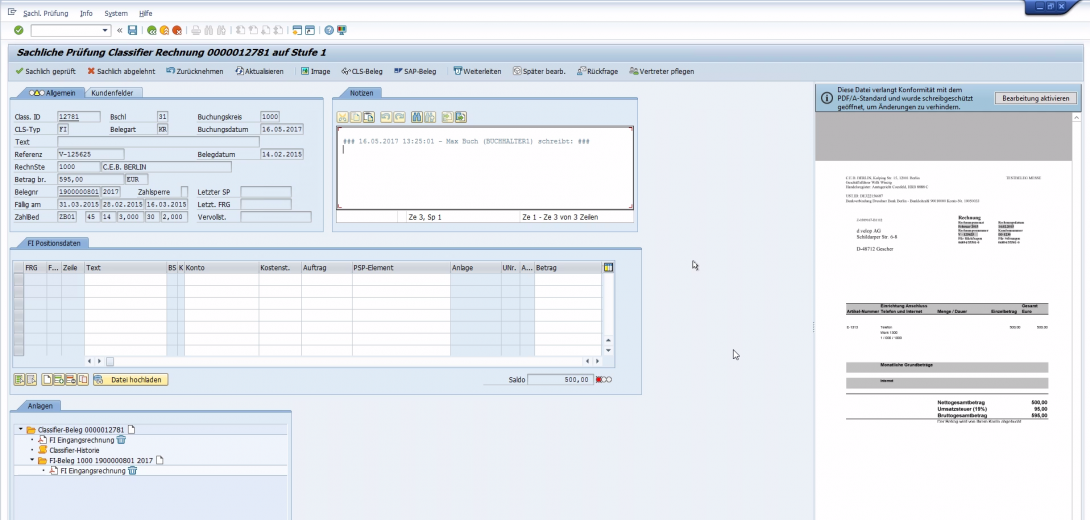This screenshot has width=1090, height=520.
Task: Open the Sachl. Prüfung menu
Action: (45, 13)
